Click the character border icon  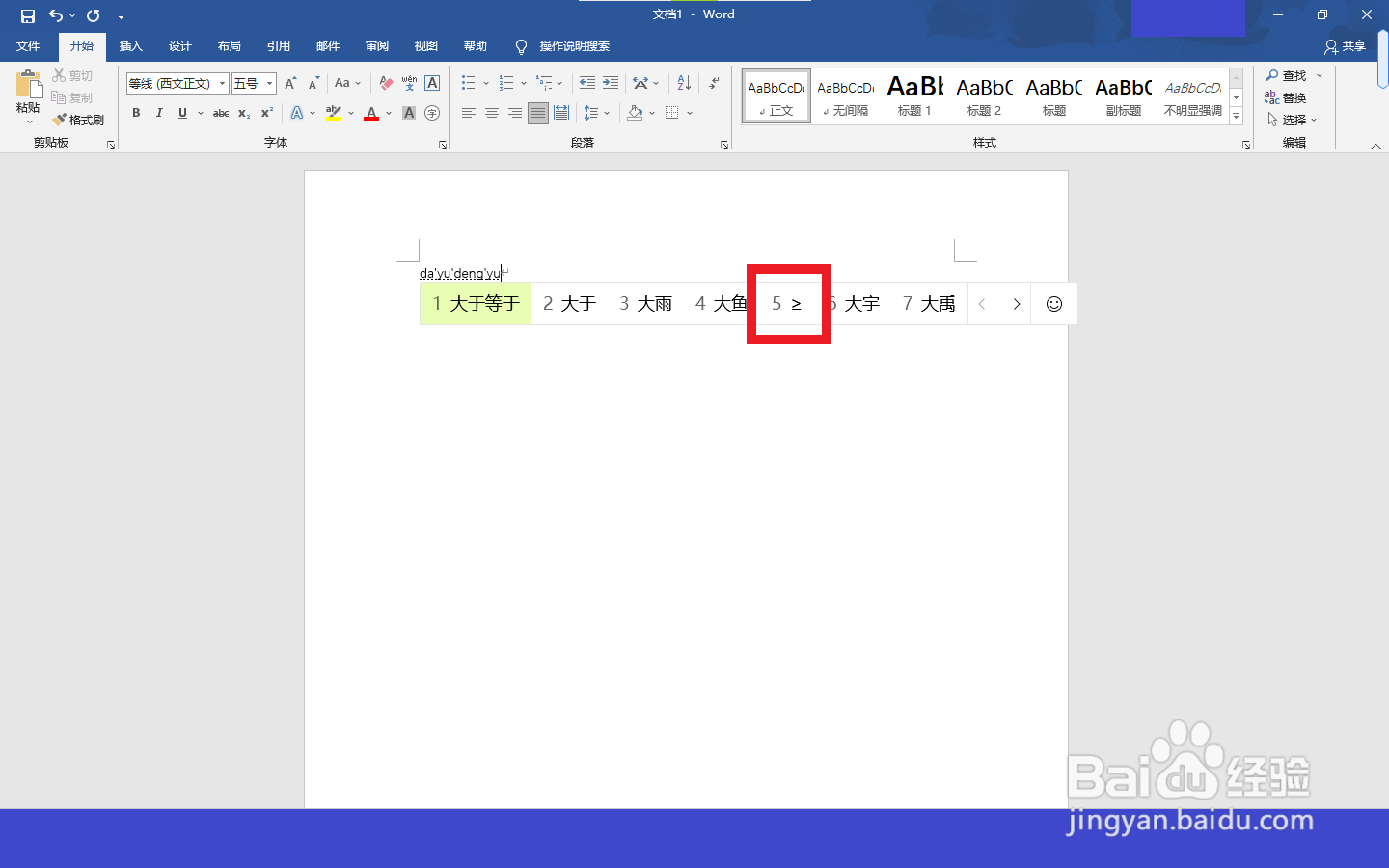[x=432, y=84]
